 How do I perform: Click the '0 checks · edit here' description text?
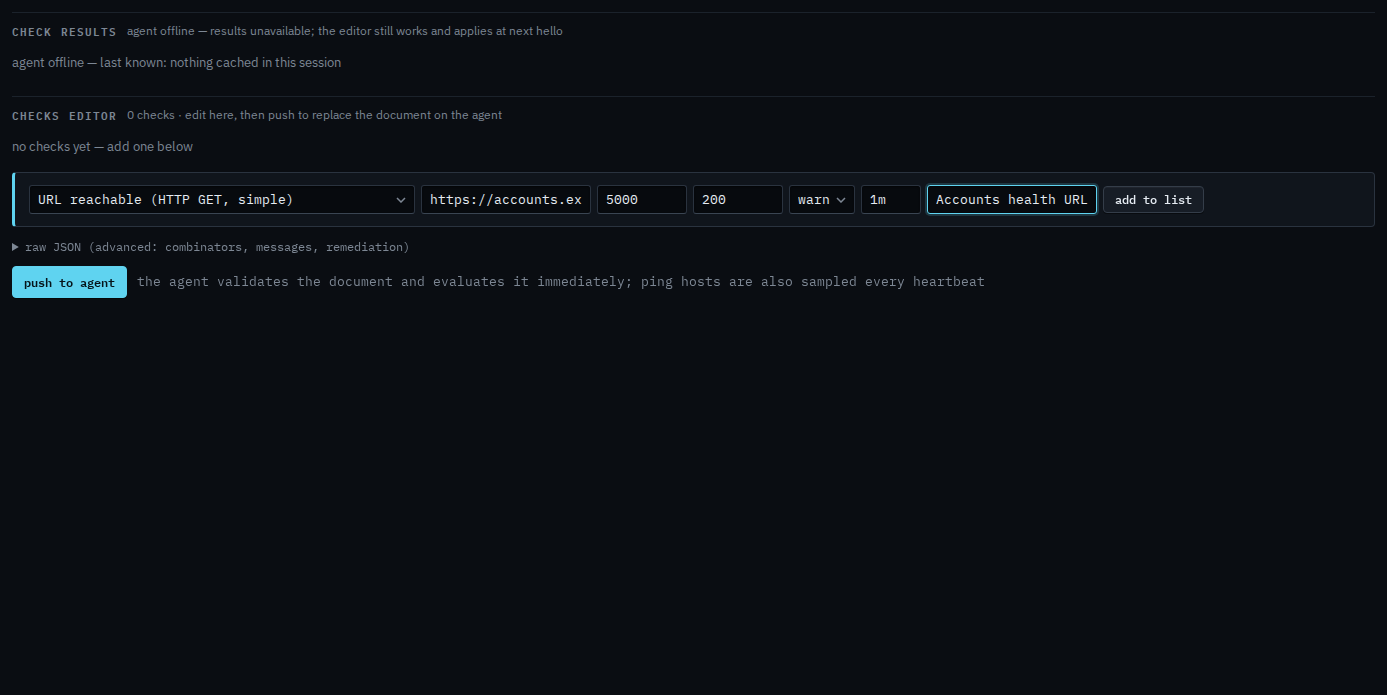(314, 115)
